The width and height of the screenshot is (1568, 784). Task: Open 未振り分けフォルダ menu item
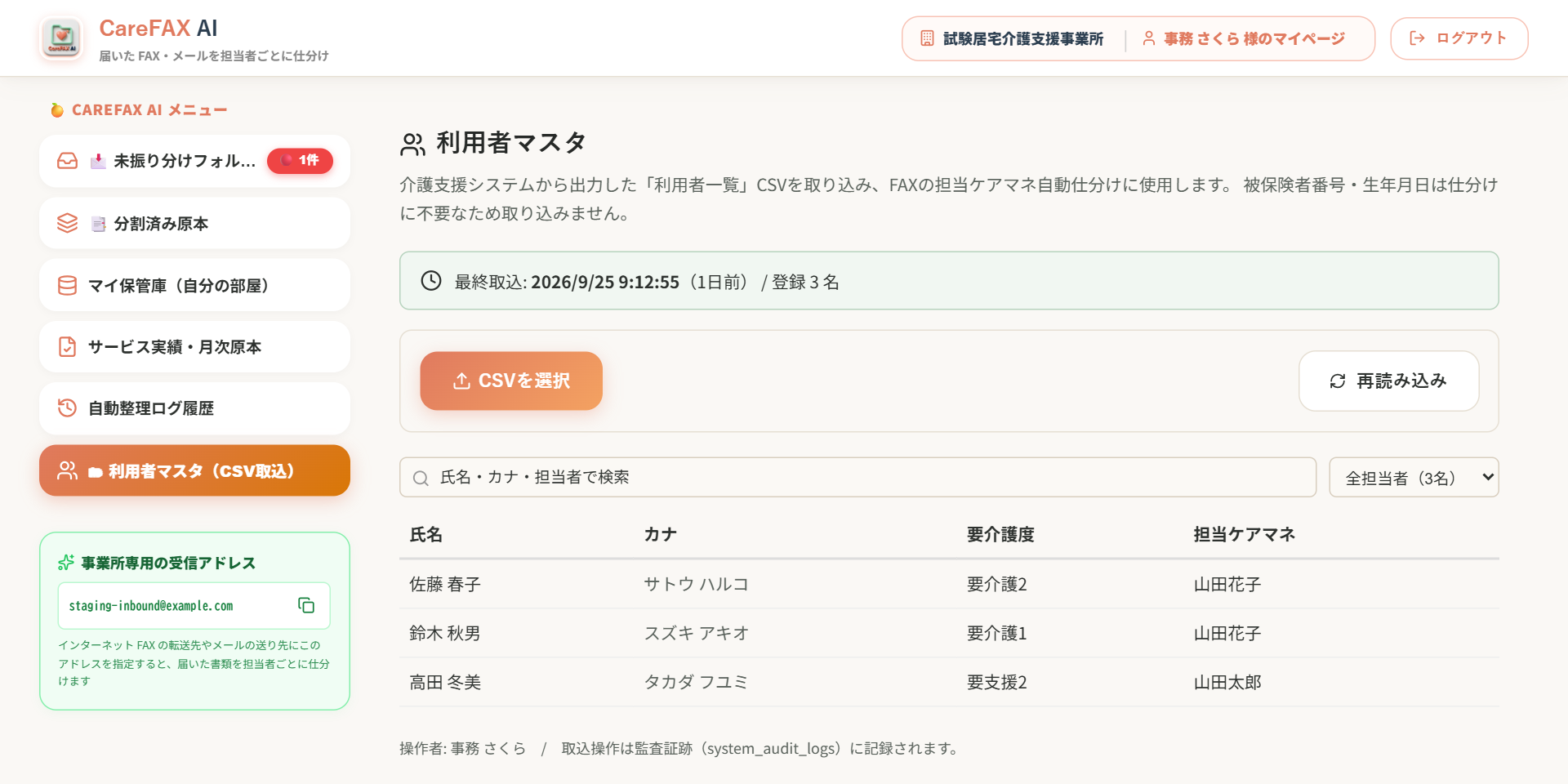(x=194, y=161)
